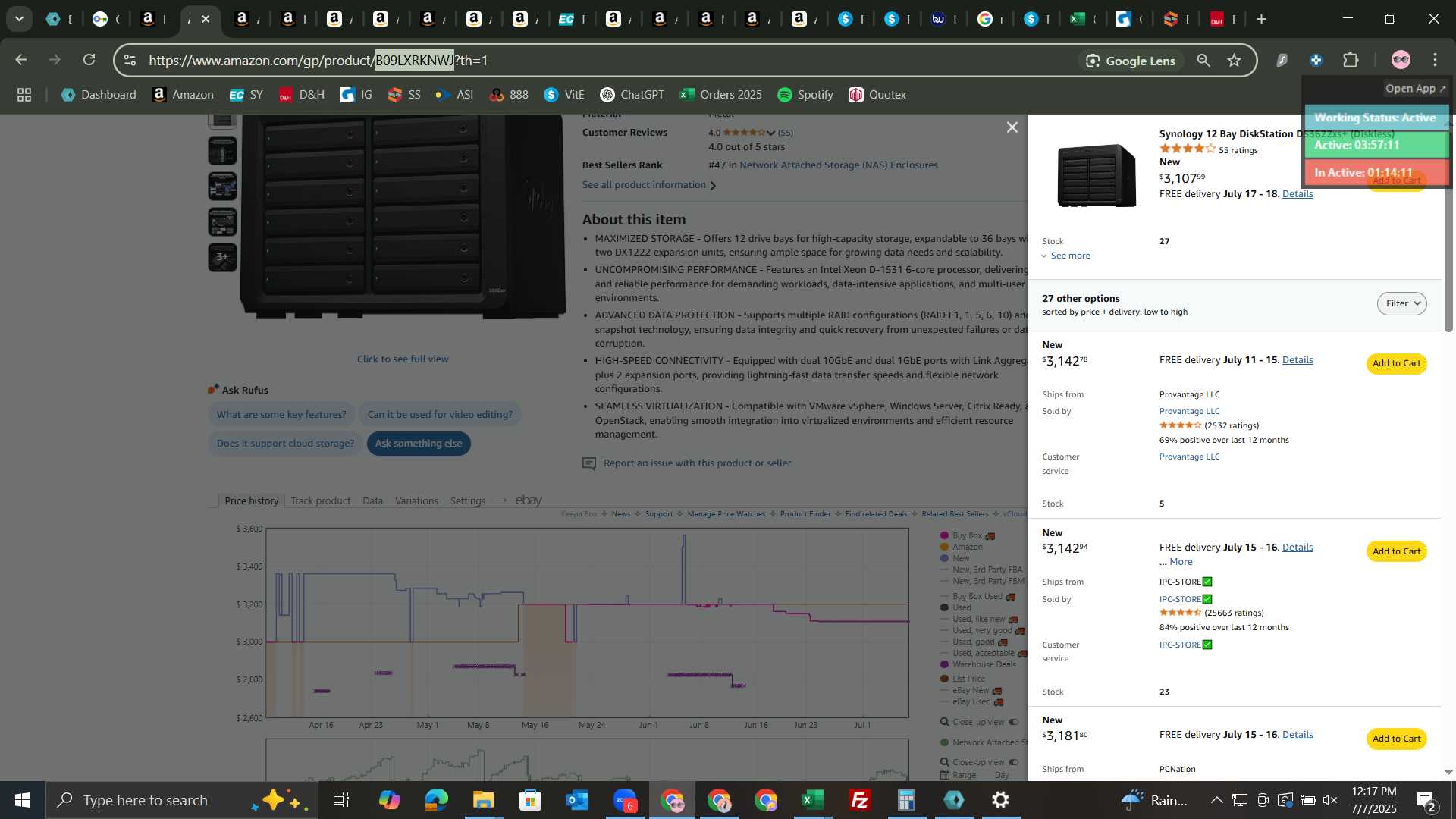Viewport: 1456px width, 819px height.
Task: Open File Explorer from the taskbar
Action: tap(483, 800)
